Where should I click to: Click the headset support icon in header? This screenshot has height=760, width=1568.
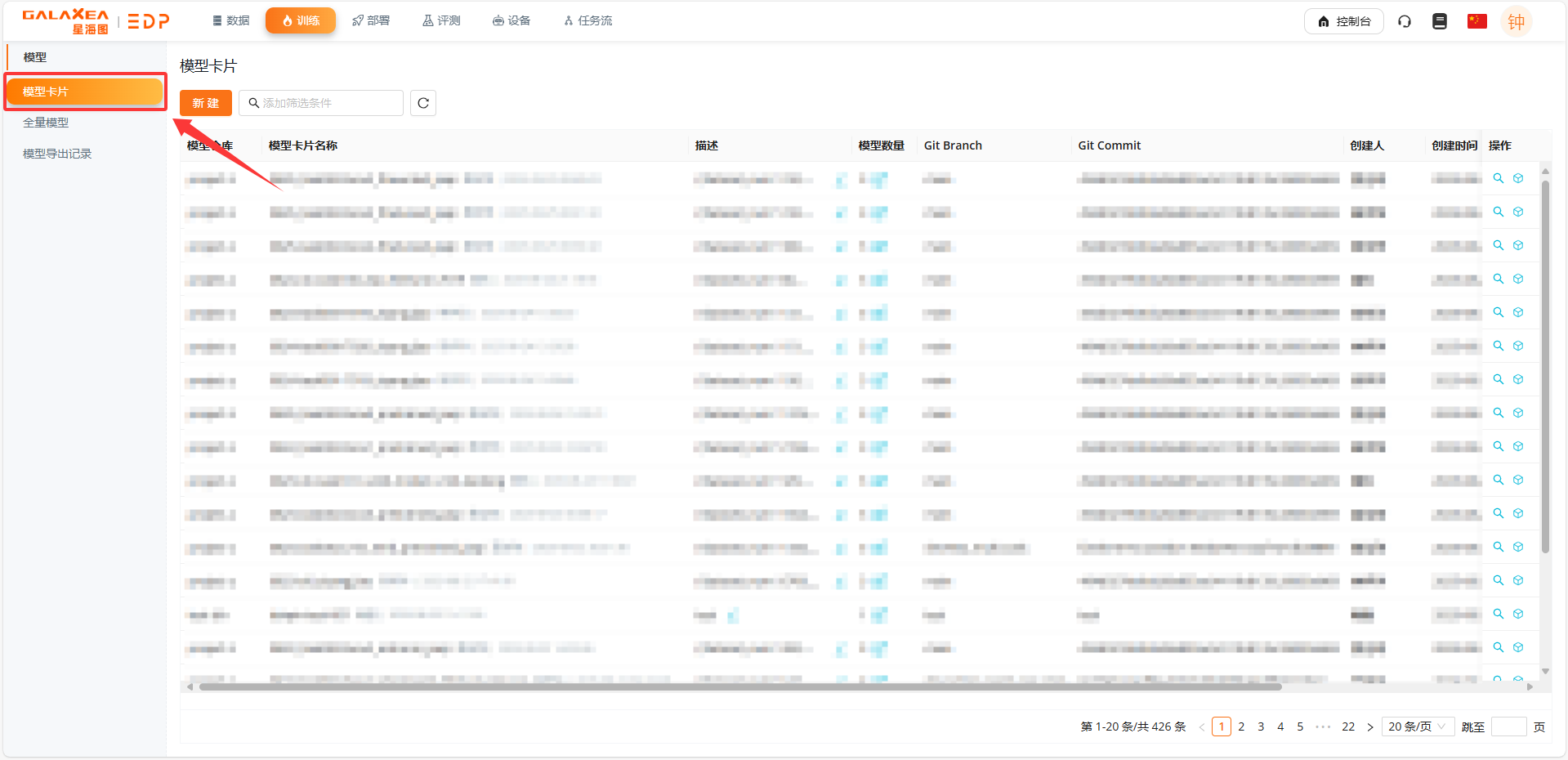point(1405,21)
